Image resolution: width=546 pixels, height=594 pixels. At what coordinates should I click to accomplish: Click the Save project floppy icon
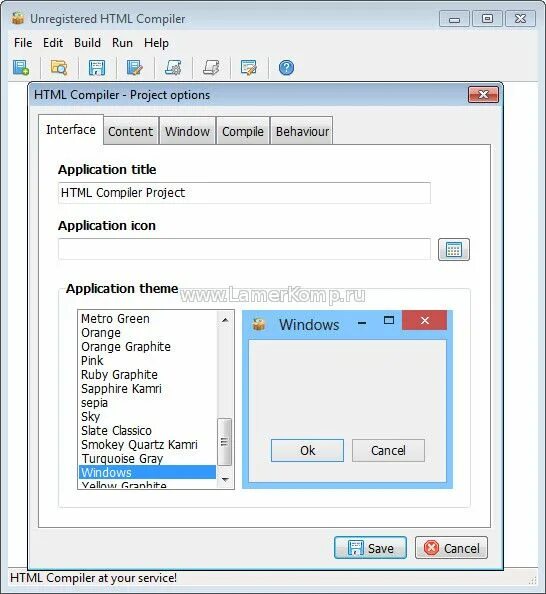pos(97,68)
